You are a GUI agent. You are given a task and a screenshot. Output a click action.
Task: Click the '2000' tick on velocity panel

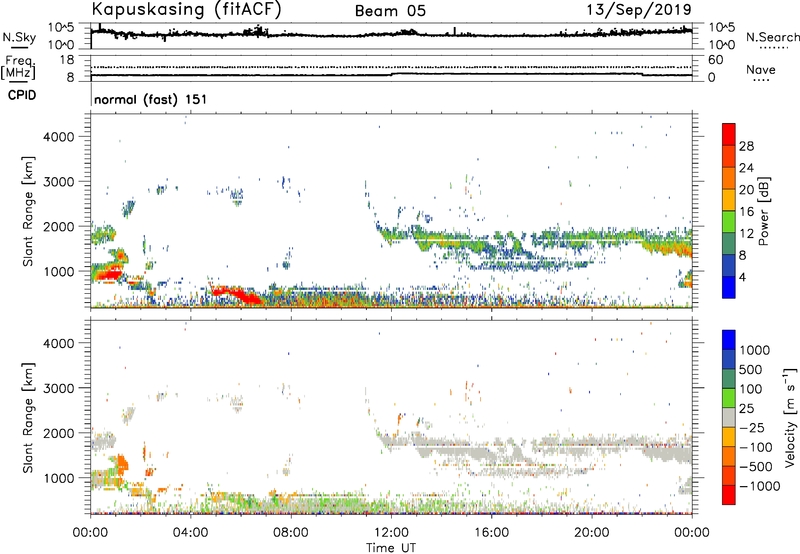(58, 433)
